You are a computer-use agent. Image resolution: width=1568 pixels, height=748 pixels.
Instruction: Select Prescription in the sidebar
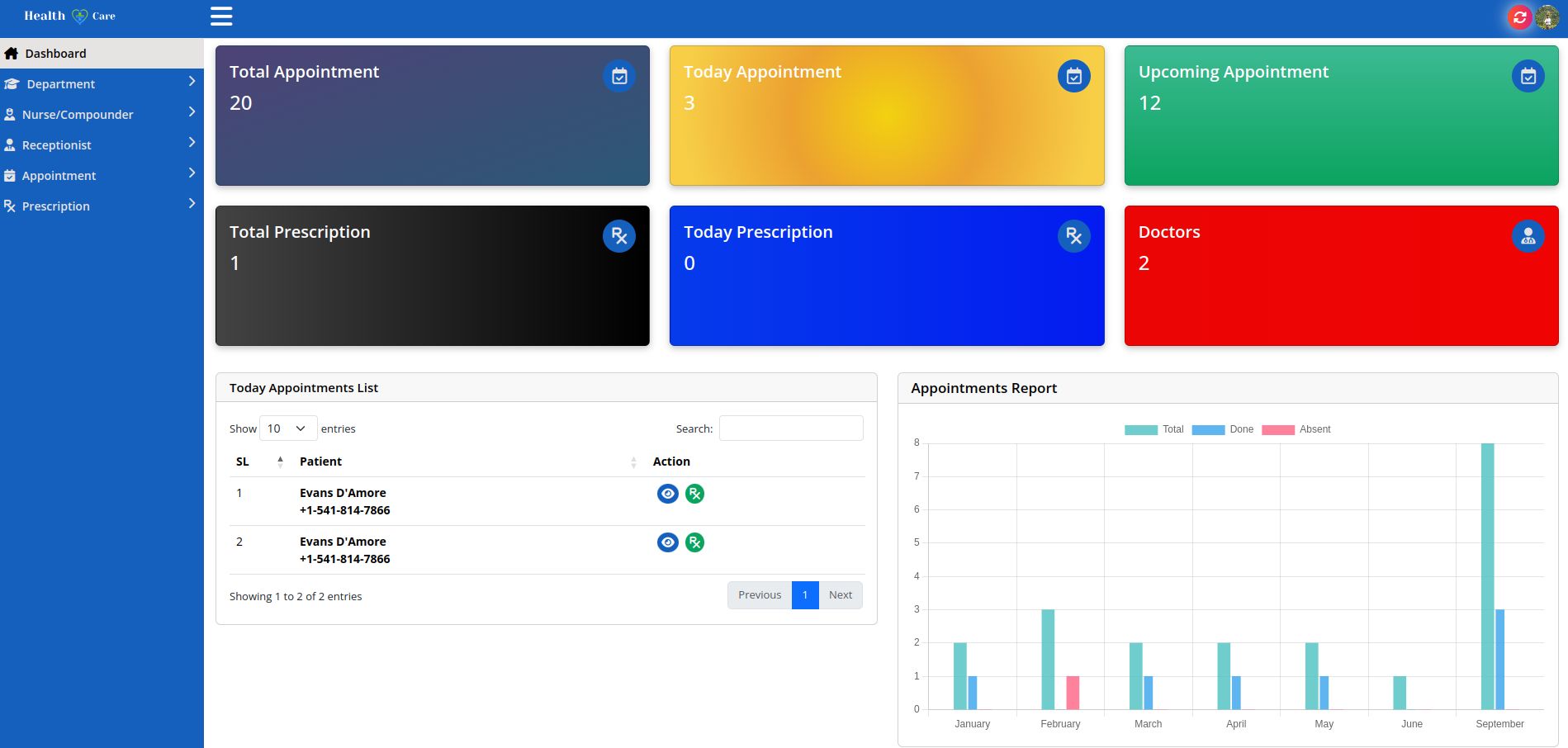tap(102, 206)
